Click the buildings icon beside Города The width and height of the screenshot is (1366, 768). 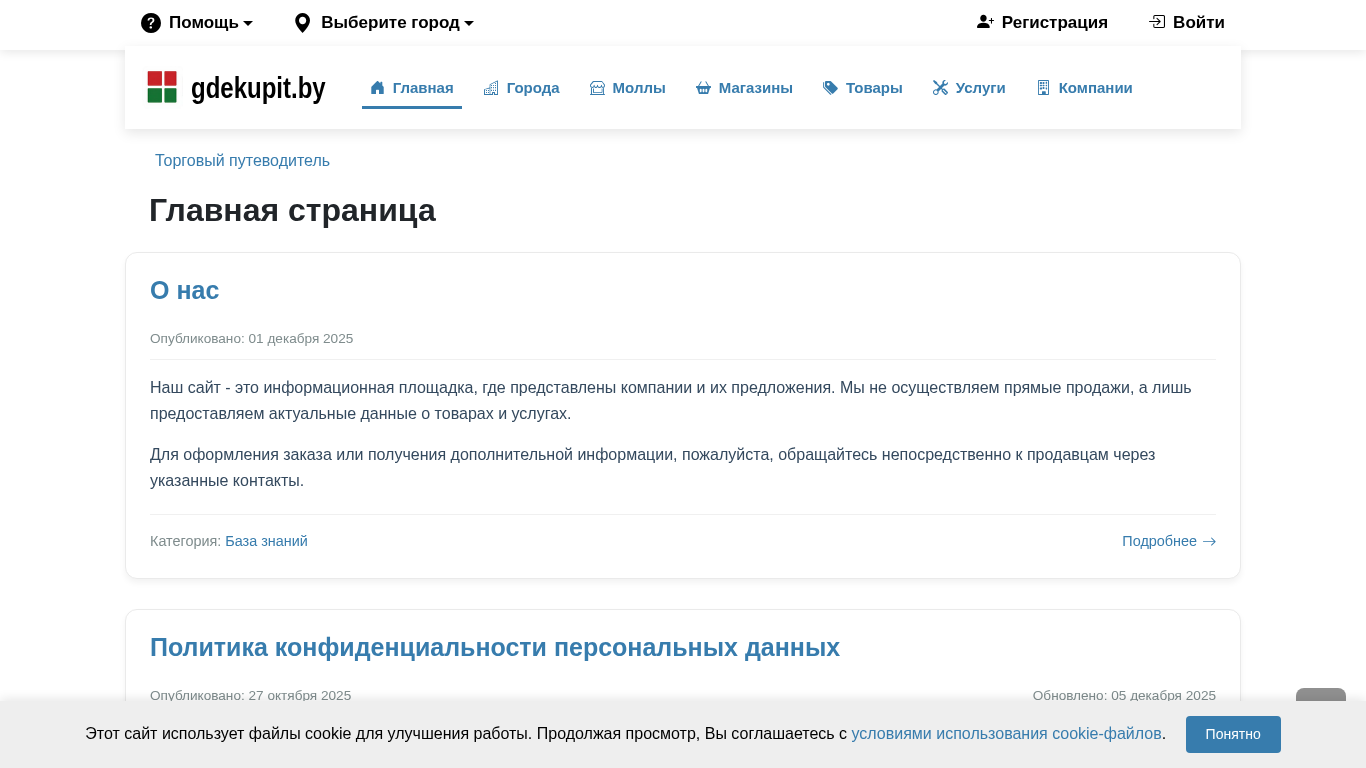click(491, 88)
